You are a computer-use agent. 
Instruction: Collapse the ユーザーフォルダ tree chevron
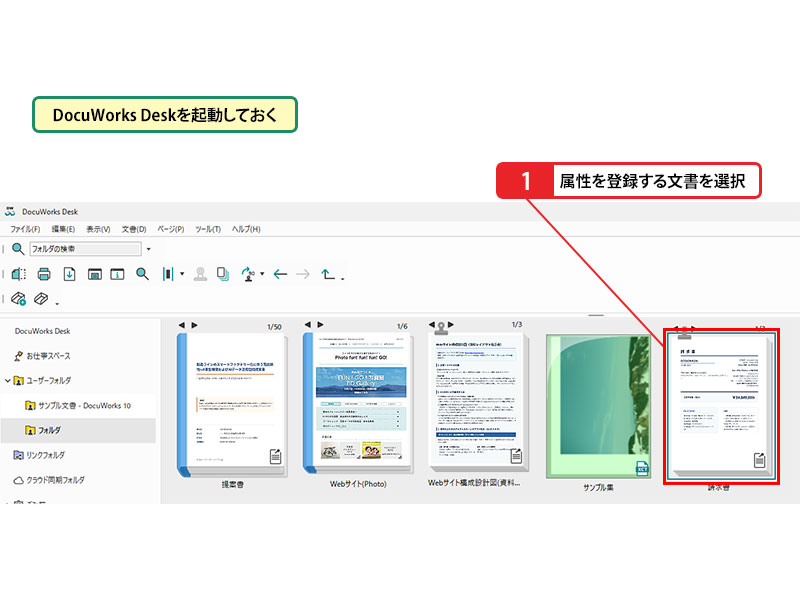coord(7,381)
